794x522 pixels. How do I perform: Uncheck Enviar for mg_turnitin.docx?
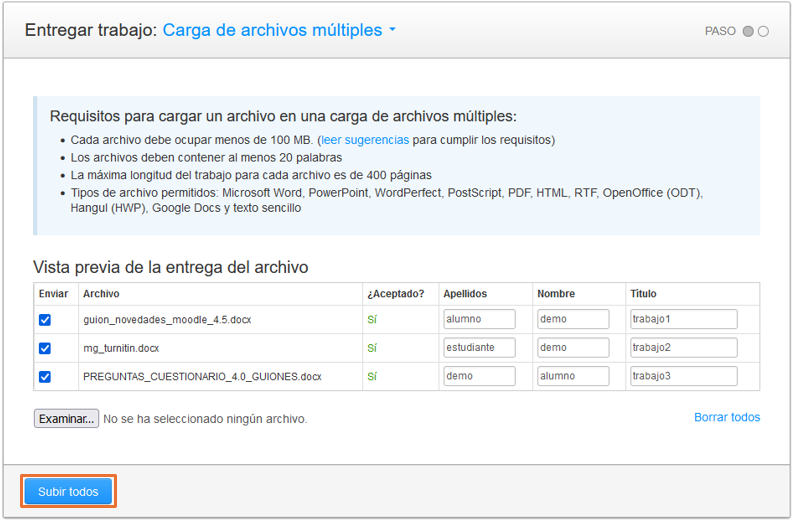tap(45, 348)
